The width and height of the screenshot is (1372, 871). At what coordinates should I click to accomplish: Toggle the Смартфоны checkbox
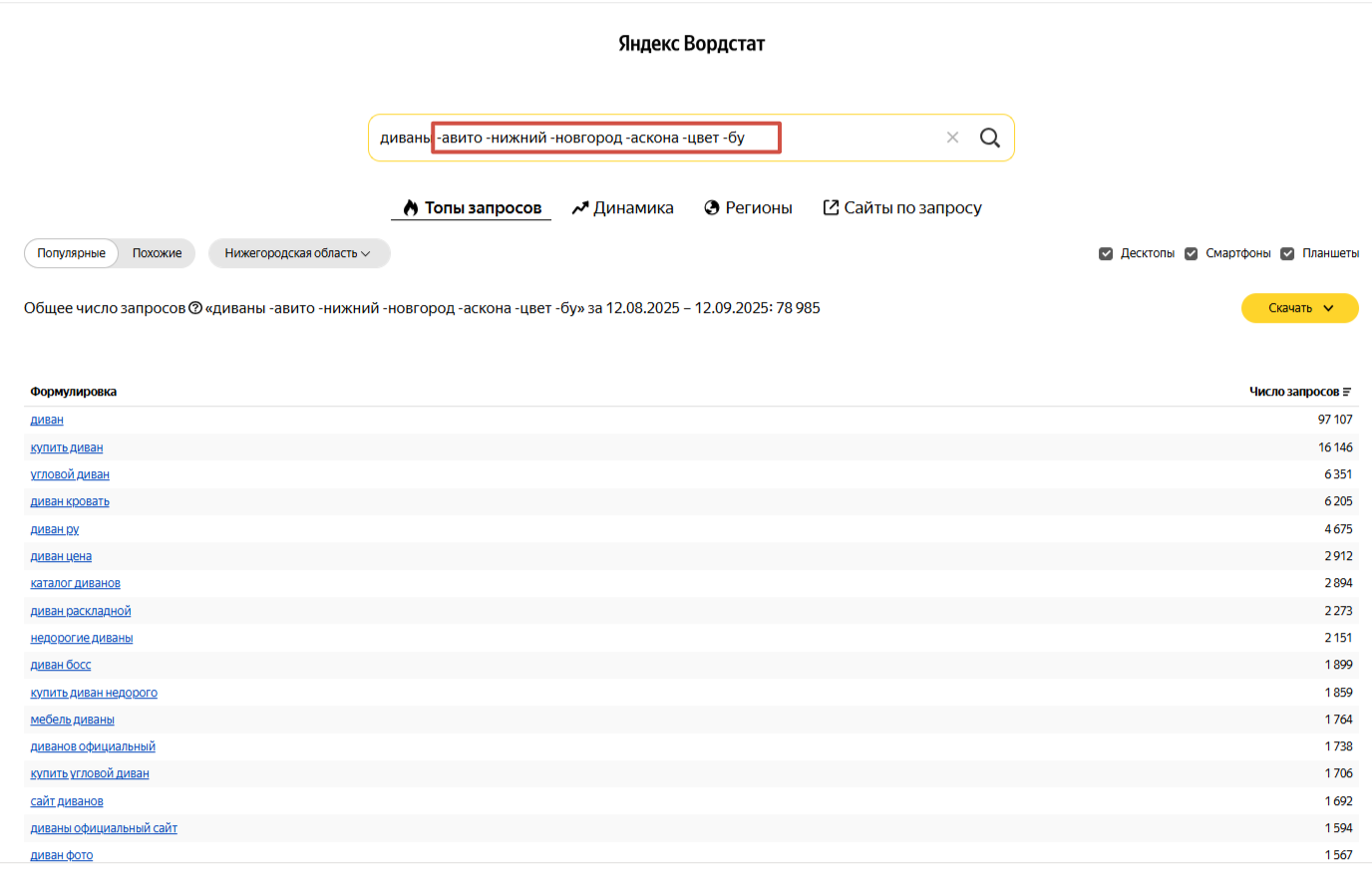1191,253
